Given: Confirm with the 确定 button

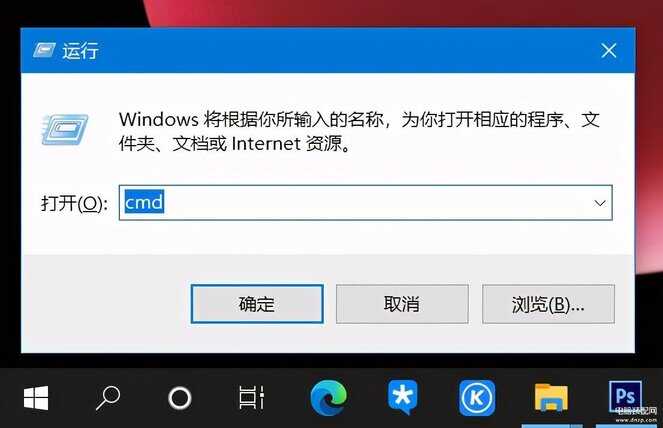Looking at the screenshot, I should pyautogui.click(x=257, y=304).
